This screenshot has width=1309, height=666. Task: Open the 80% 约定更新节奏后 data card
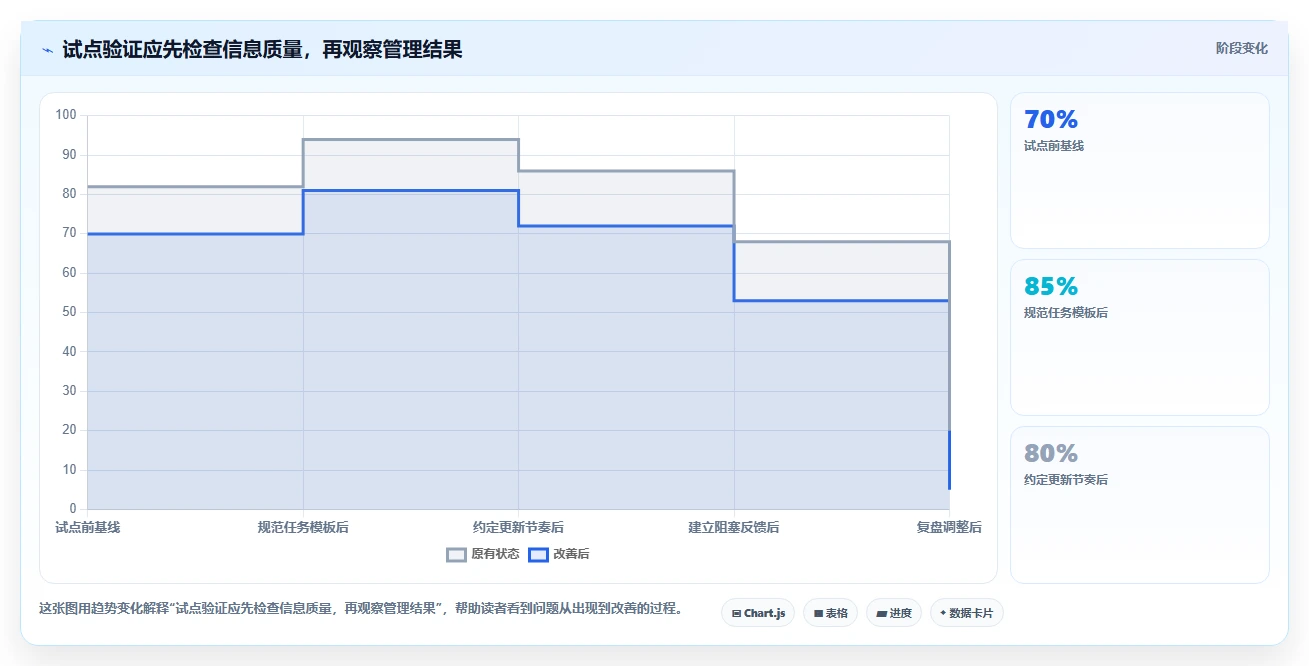coord(1140,504)
